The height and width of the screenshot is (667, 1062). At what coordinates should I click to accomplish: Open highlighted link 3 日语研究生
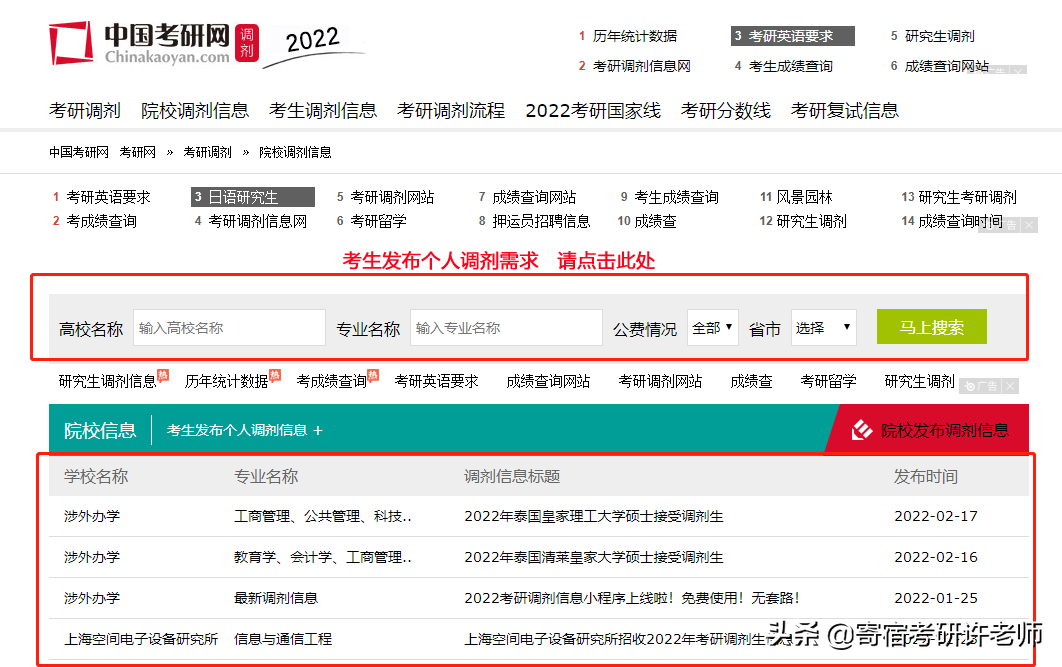tap(253, 197)
